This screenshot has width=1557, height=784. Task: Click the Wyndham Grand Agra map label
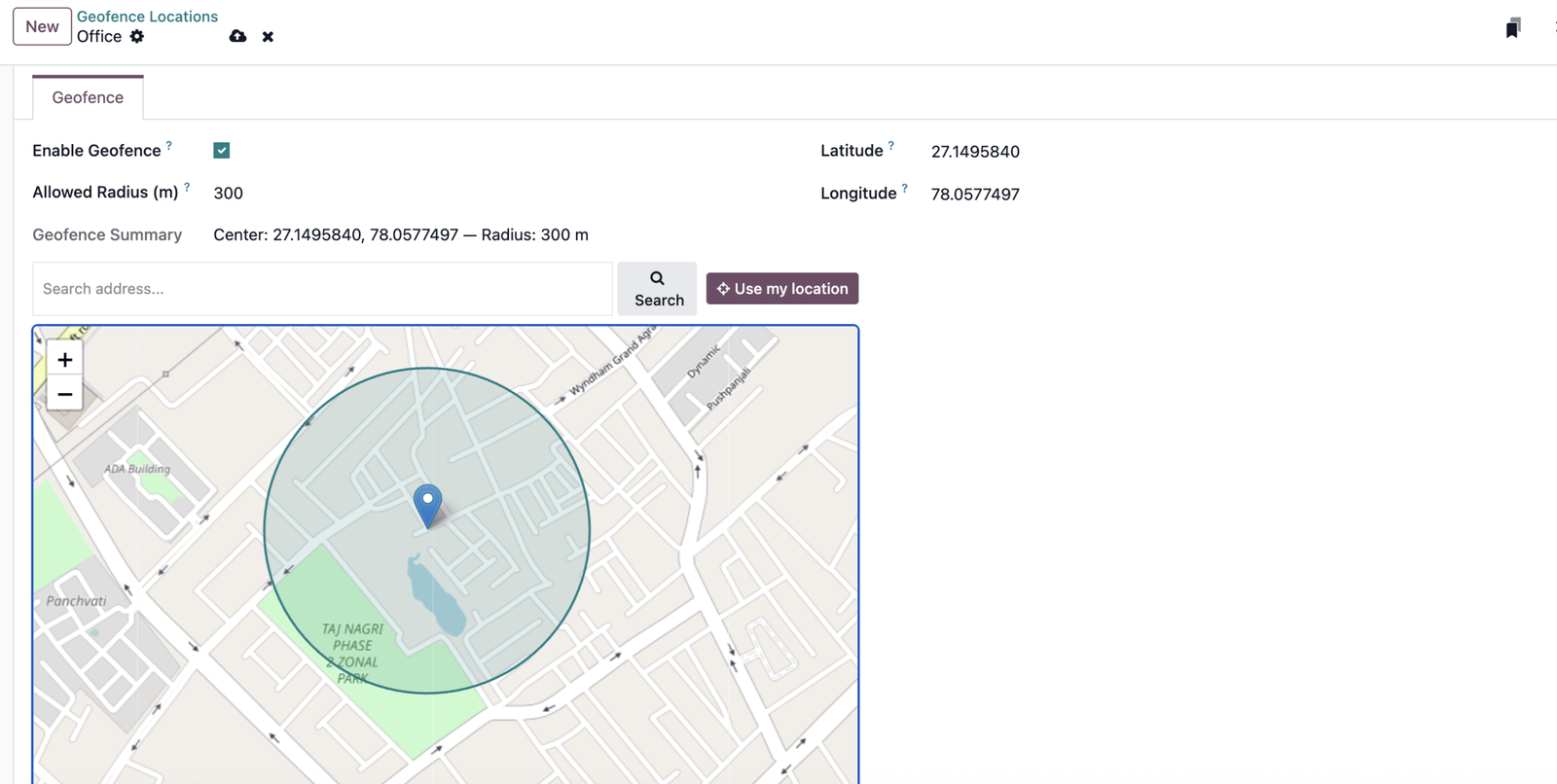point(613,362)
